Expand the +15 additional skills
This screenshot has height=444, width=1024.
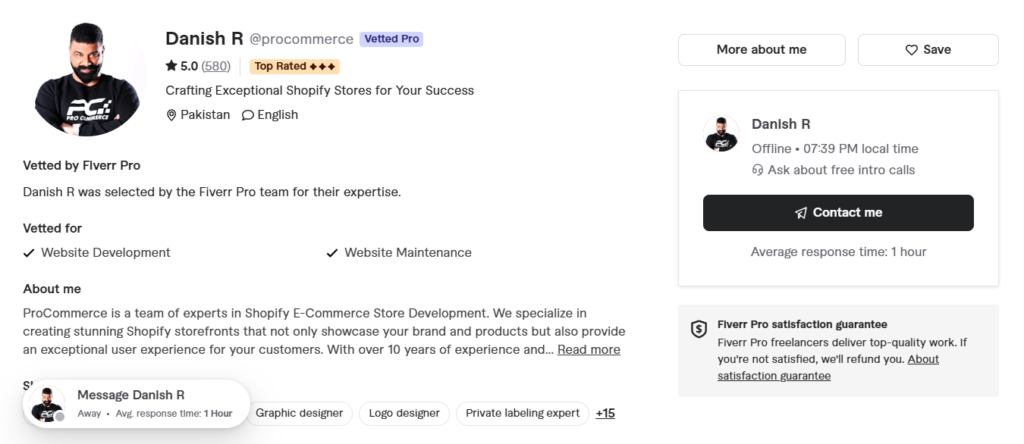(x=605, y=413)
